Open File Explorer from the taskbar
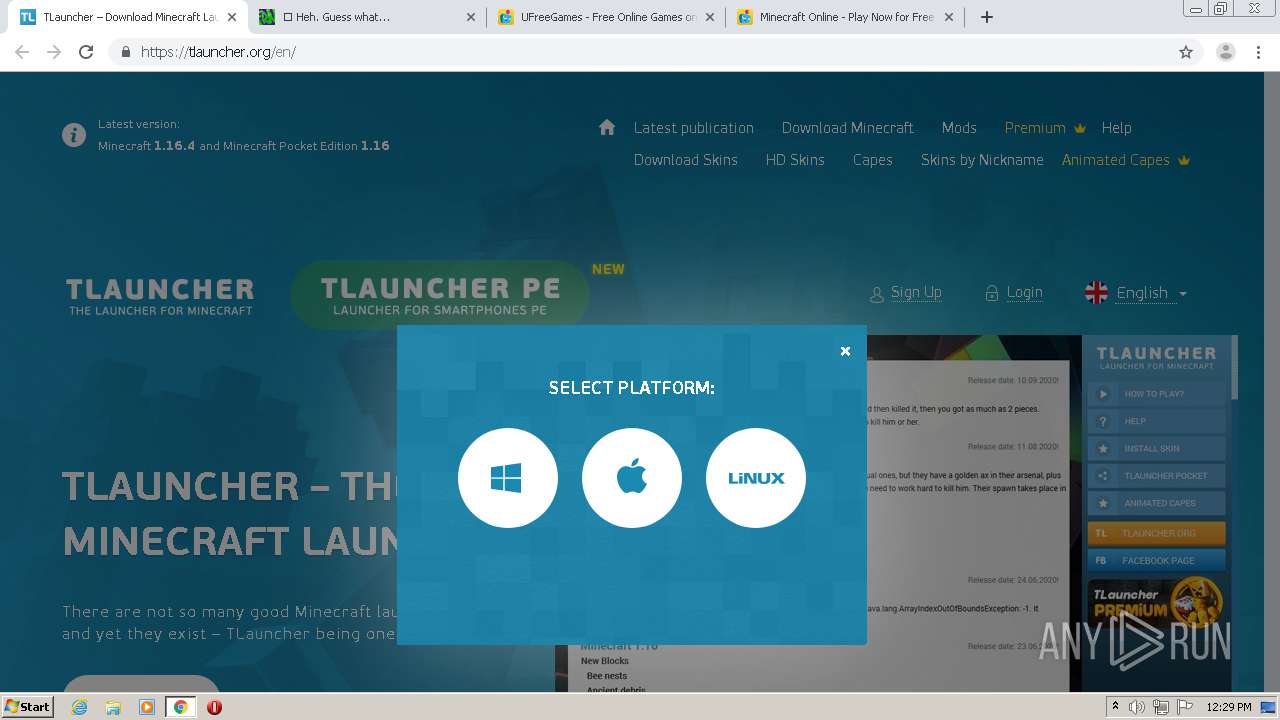 coord(113,707)
